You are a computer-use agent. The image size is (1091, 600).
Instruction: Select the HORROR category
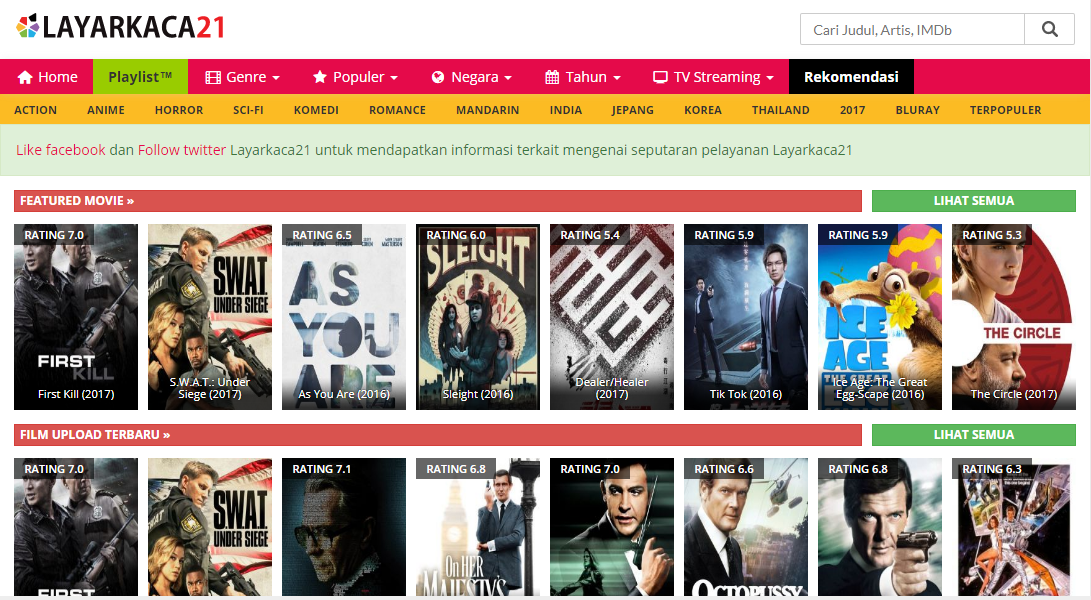coord(179,110)
